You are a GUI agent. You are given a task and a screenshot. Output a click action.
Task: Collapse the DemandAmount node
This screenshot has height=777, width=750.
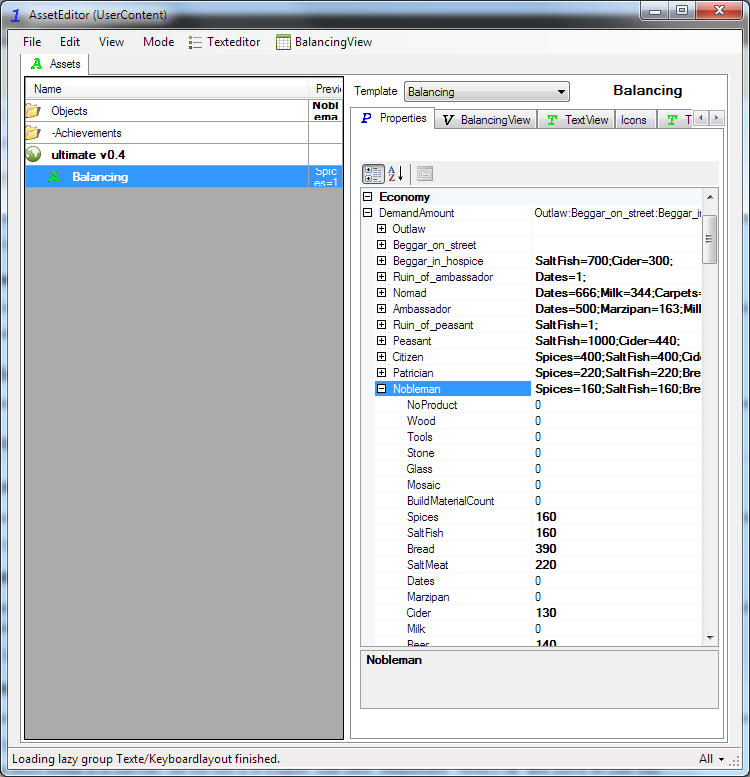[x=368, y=213]
